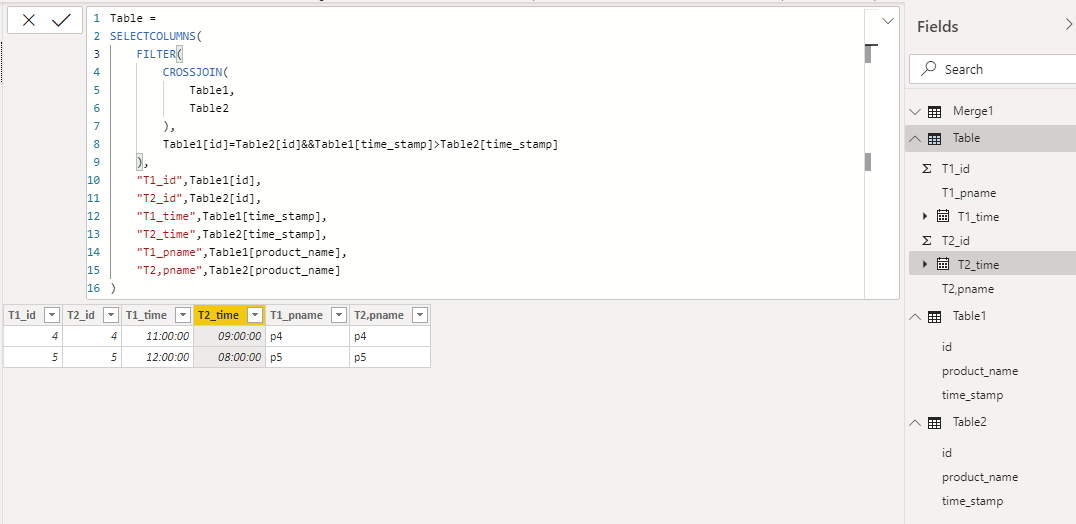Click the sigma icon next to T2_id
This screenshot has width=1076, height=524.
click(x=927, y=241)
